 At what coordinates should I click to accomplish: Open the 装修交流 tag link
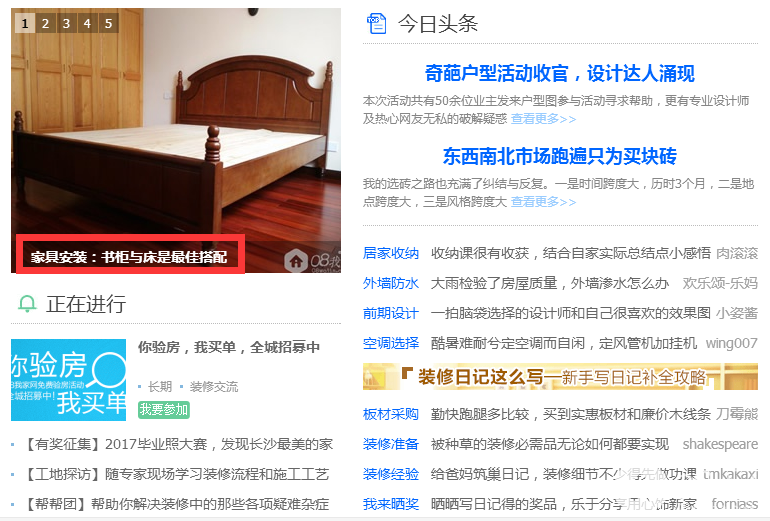pos(214,387)
